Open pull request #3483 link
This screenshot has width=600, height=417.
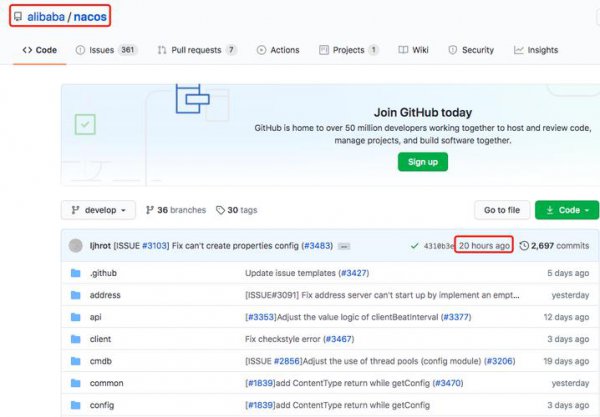click(317, 246)
